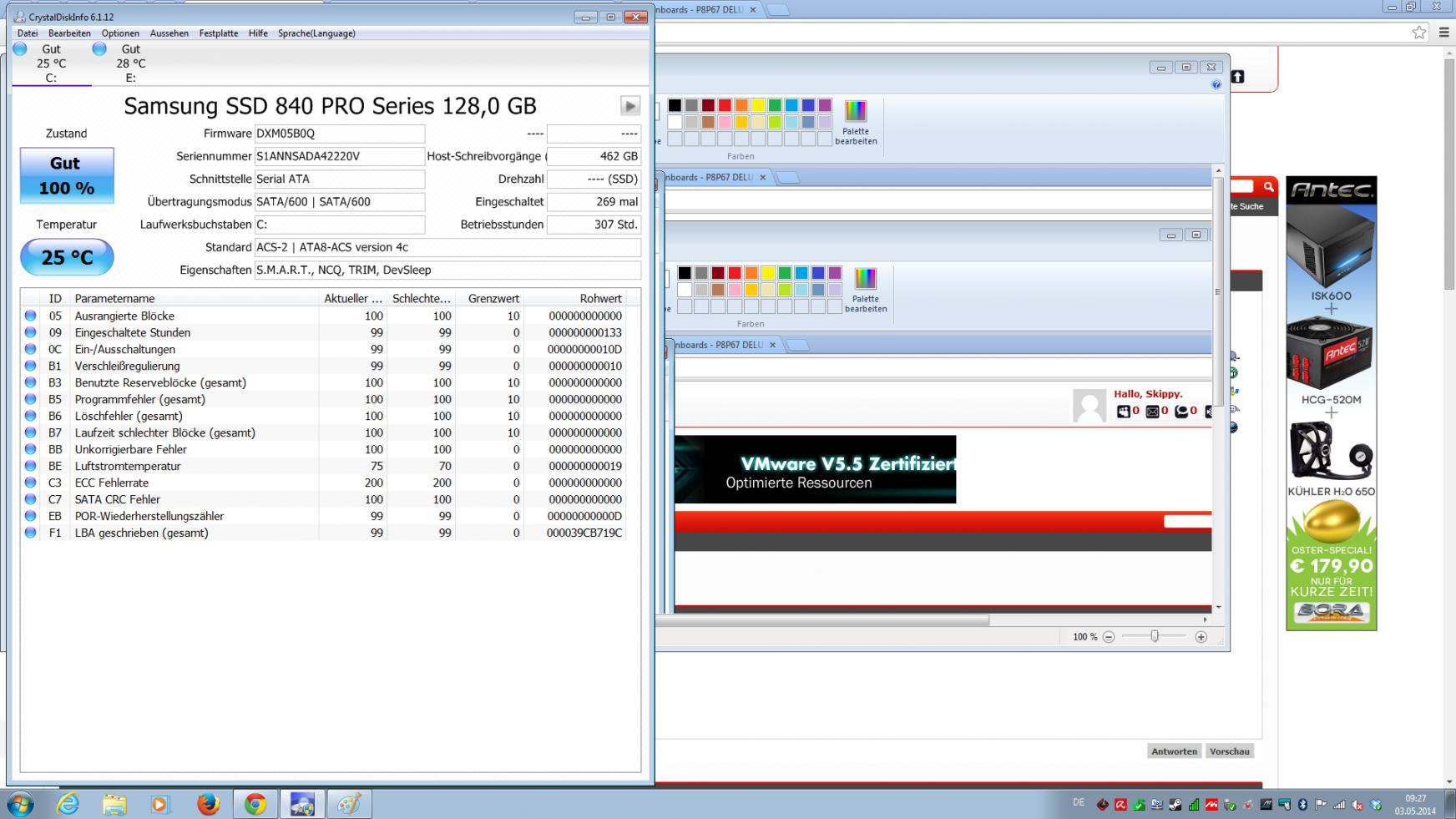
Task: Open the Aussehen menu
Action: point(169,33)
